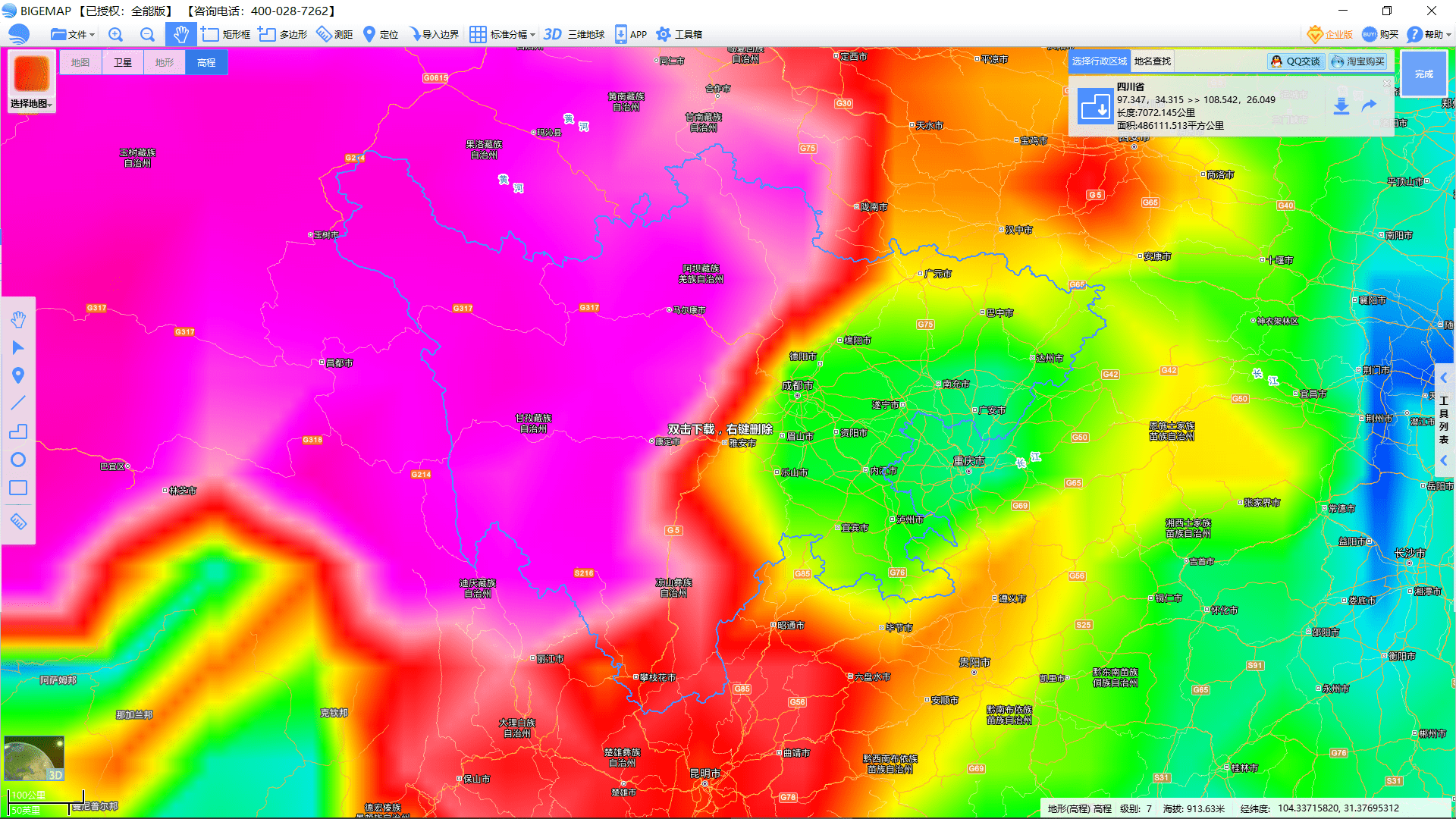1456x819 pixels.
Task: Switch to the 卫星 satellite layer tab
Action: tap(122, 62)
